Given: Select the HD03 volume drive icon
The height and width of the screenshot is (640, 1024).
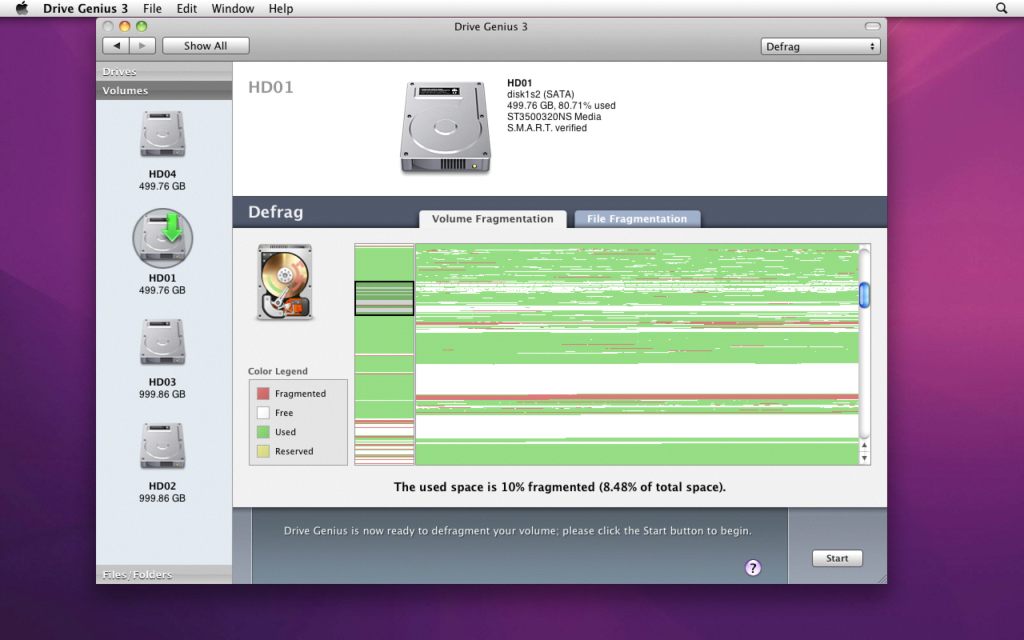Looking at the screenshot, I should (x=162, y=343).
